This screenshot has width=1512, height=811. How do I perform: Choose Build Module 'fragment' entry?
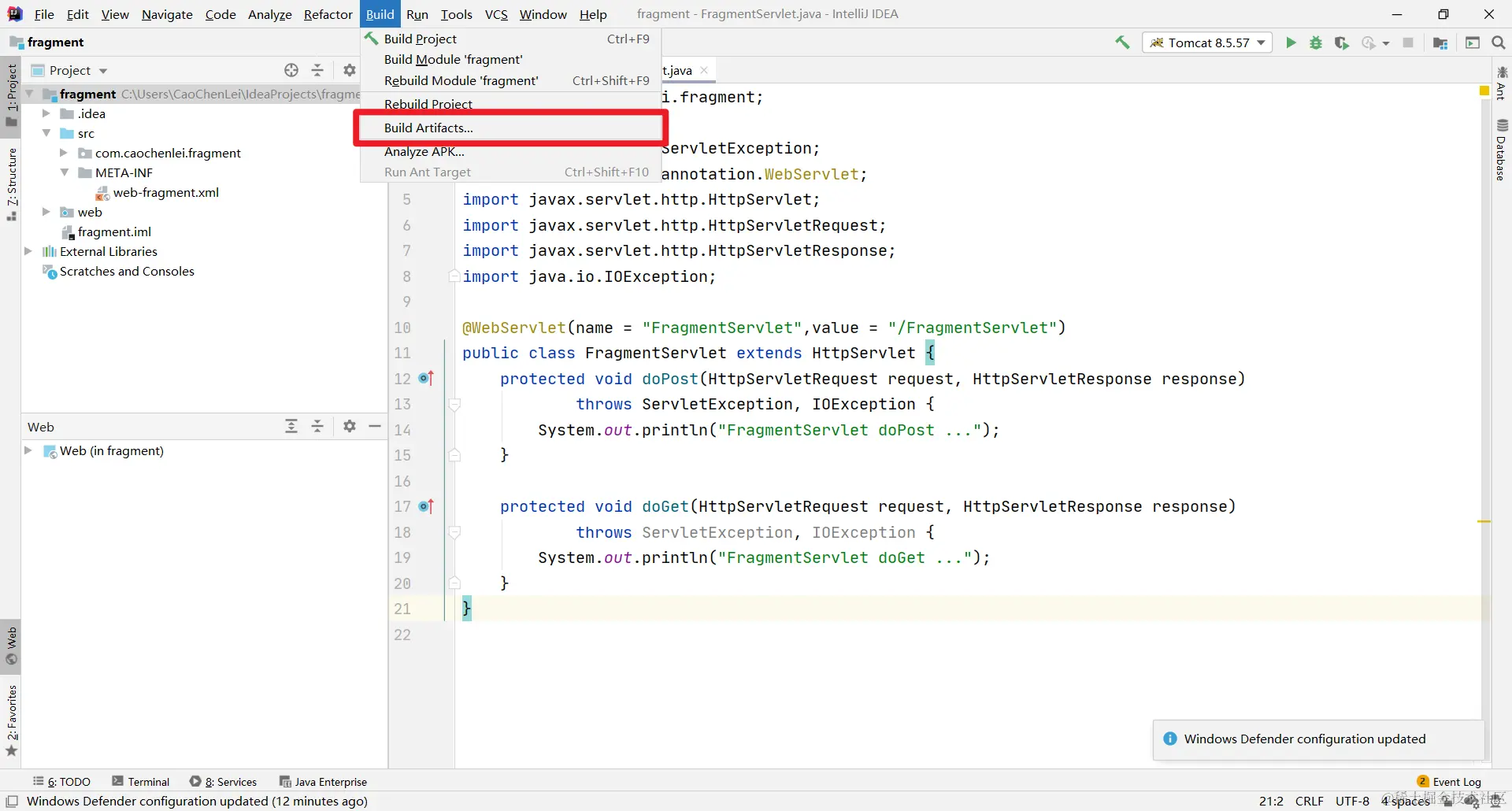[510, 59]
